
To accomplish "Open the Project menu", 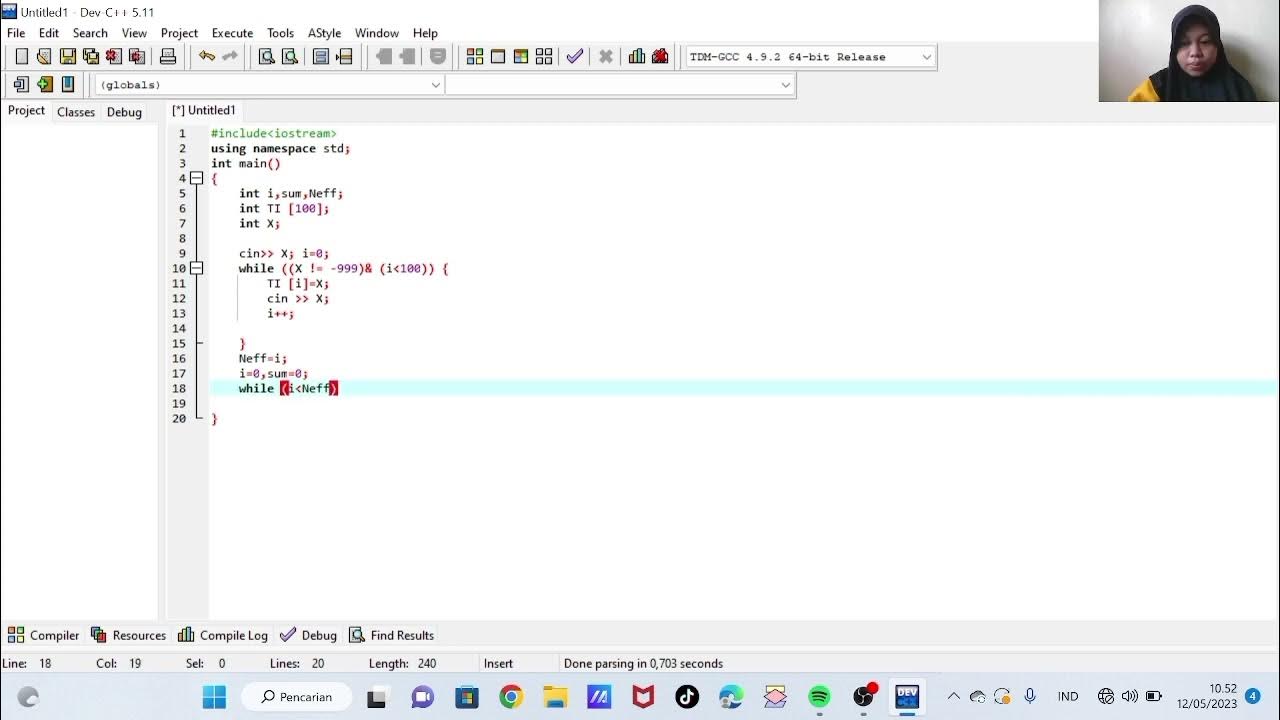I will click(x=179, y=33).
